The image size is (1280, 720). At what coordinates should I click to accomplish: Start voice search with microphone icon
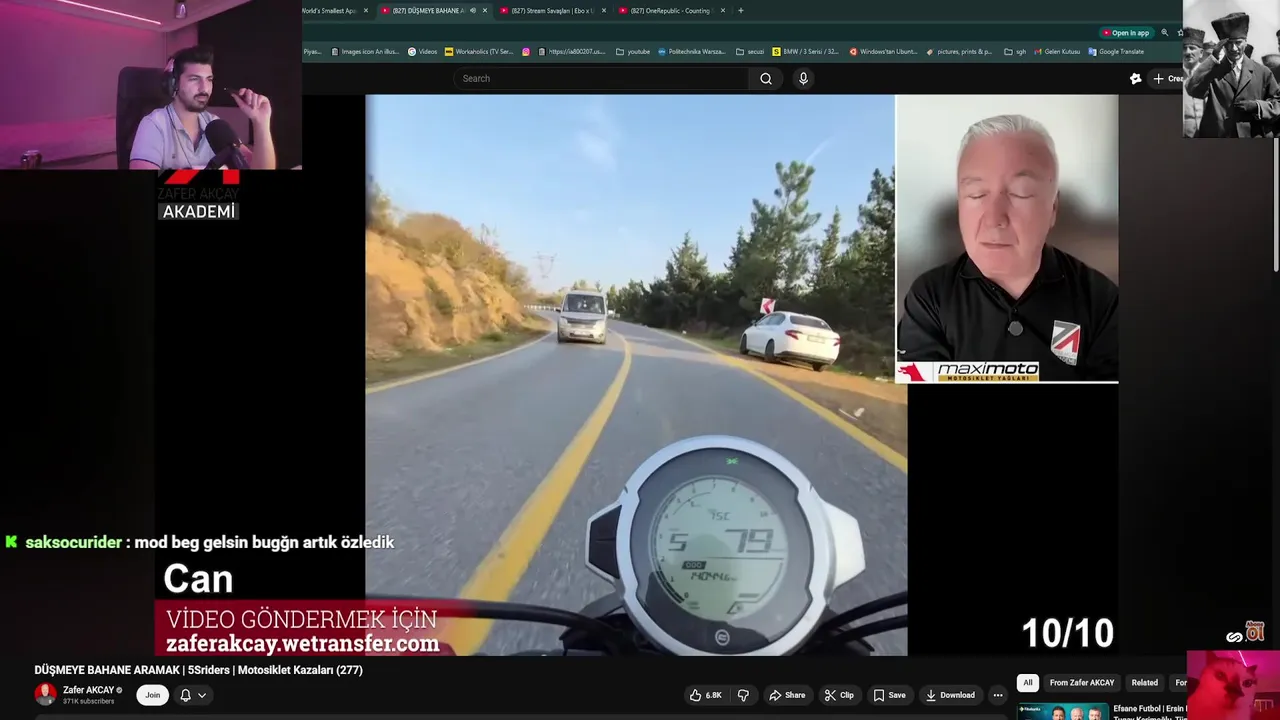click(x=803, y=79)
